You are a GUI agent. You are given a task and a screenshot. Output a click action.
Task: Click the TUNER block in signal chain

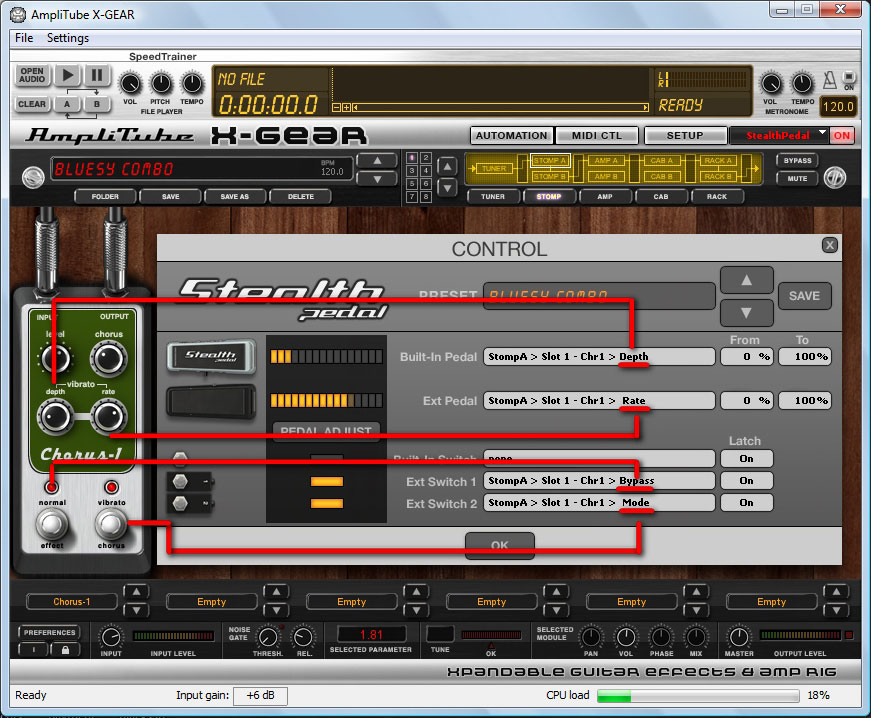(x=494, y=168)
